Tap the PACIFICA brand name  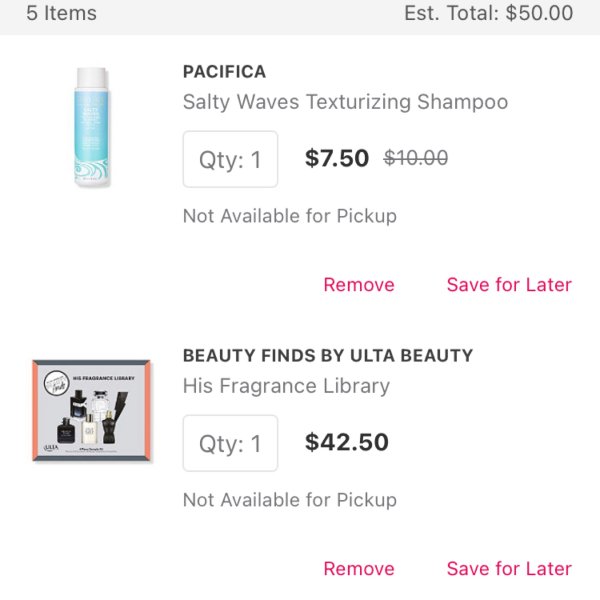tap(224, 72)
